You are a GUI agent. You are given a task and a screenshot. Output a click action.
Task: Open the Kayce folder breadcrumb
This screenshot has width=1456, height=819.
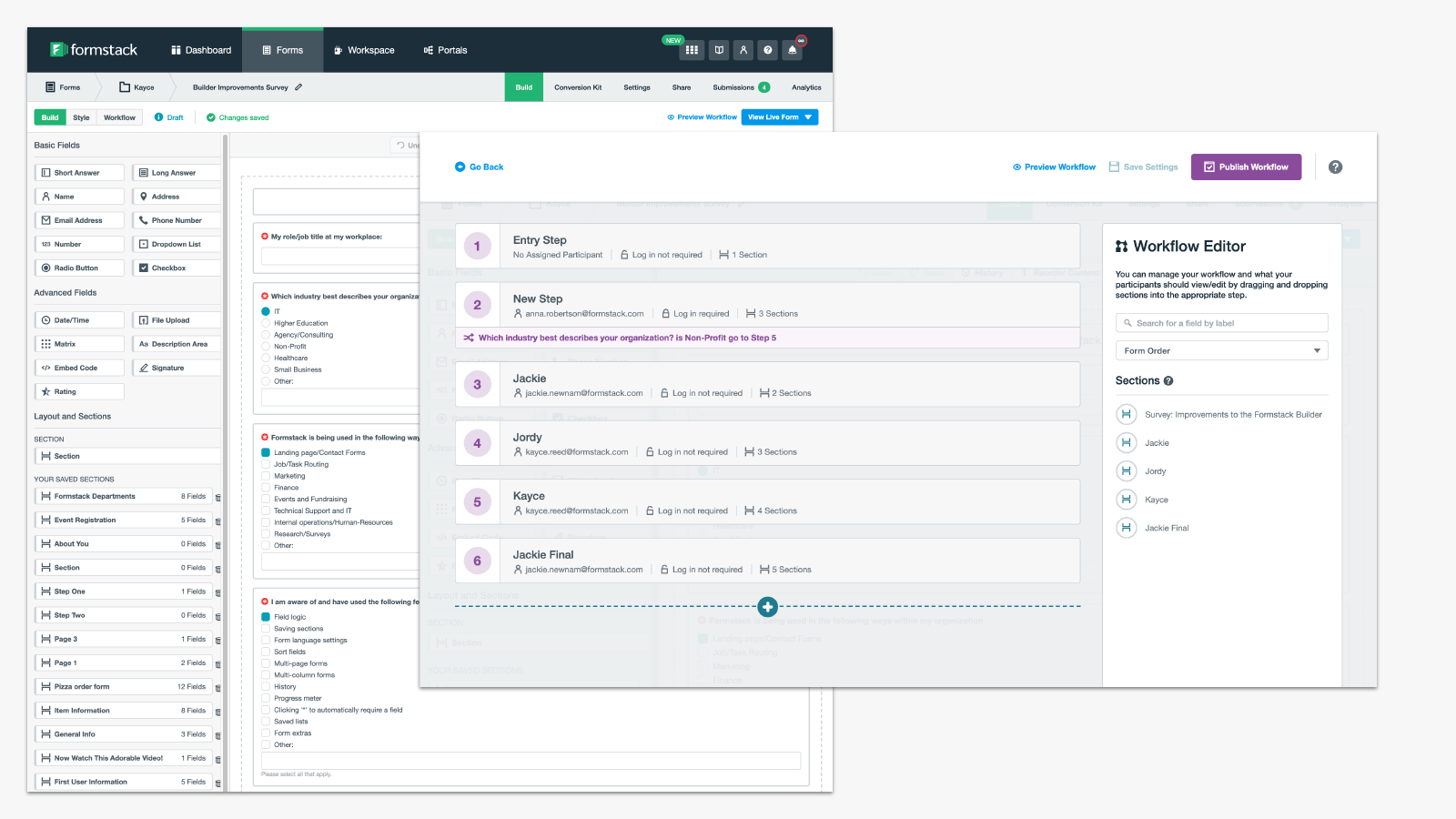point(136,87)
